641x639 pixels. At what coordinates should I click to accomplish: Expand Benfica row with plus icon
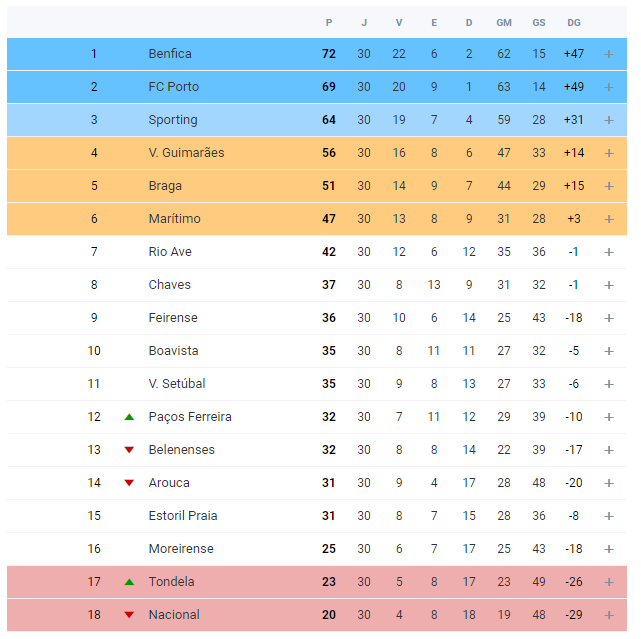pyautogui.click(x=609, y=54)
